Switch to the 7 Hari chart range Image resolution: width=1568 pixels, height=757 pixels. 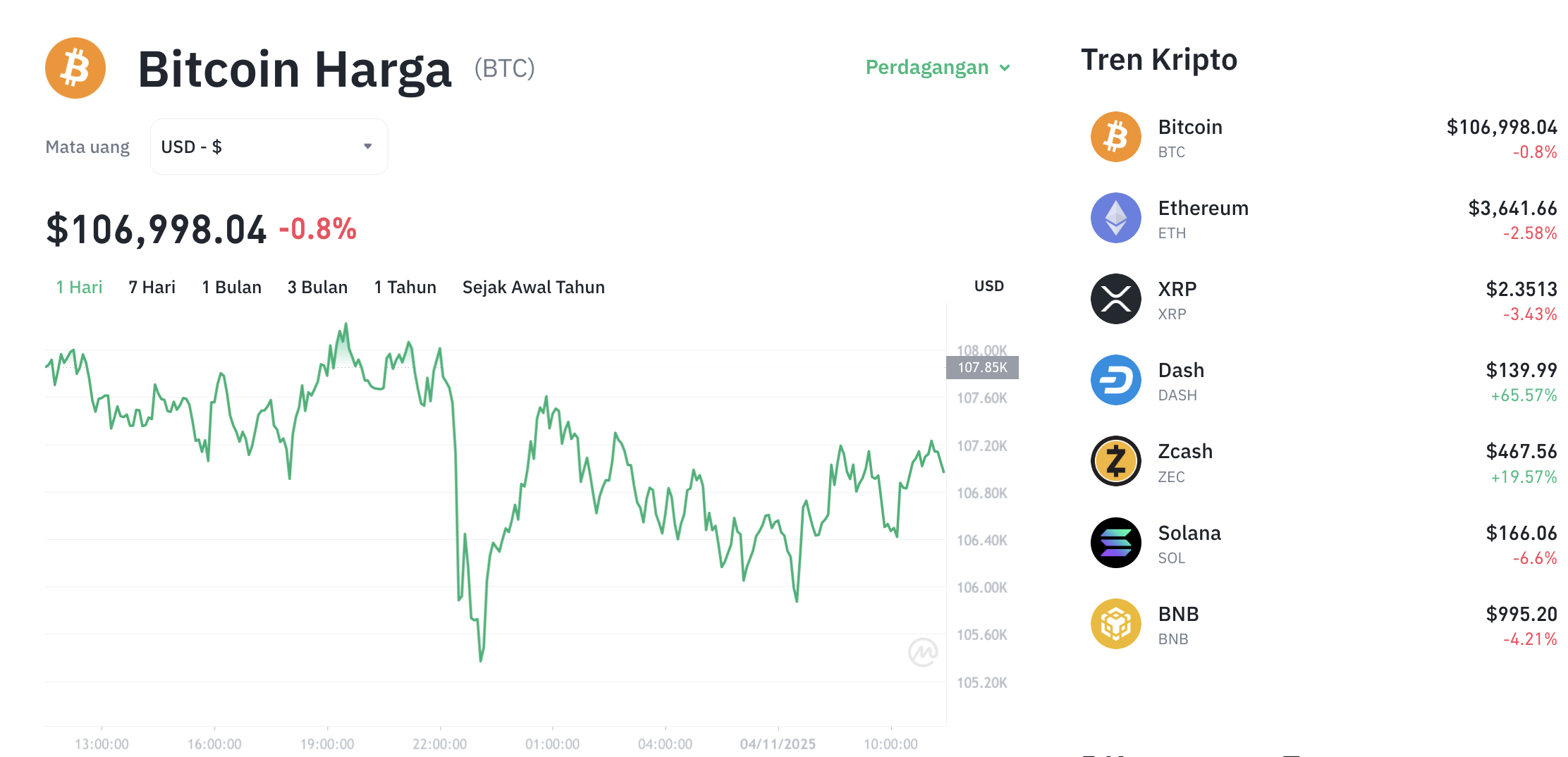[x=151, y=287]
